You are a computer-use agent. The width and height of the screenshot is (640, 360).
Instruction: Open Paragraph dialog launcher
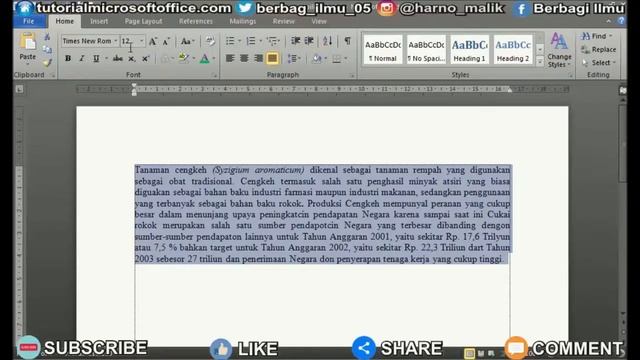pos(352,75)
